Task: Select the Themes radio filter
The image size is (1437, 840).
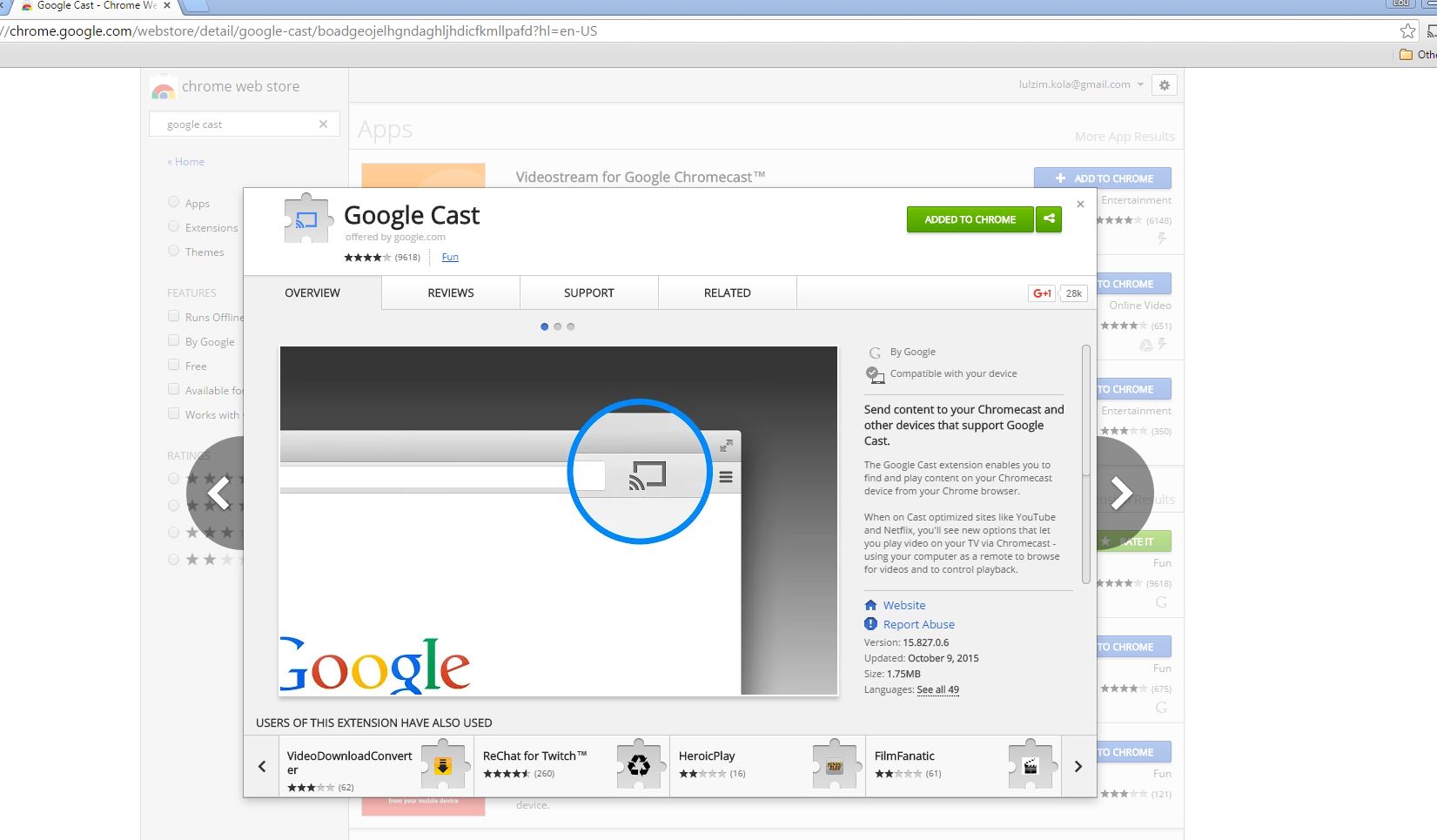Action: click(x=173, y=251)
